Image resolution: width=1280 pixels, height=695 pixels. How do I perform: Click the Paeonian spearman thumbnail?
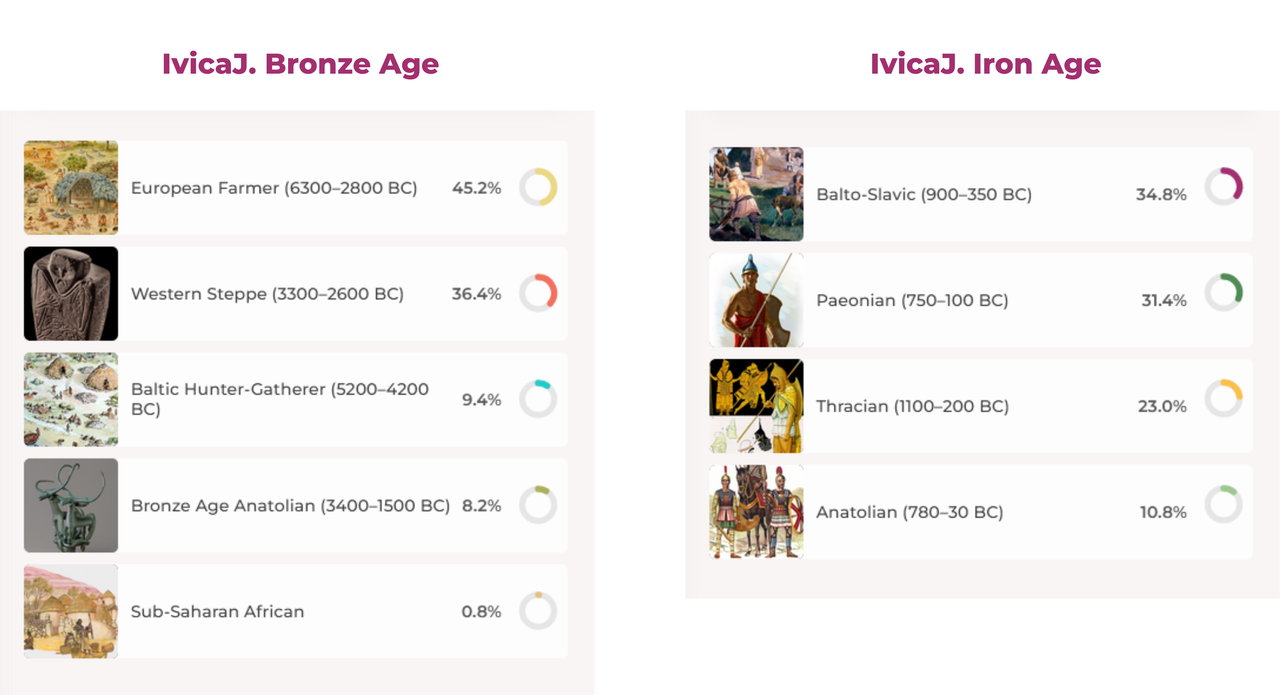pos(756,300)
